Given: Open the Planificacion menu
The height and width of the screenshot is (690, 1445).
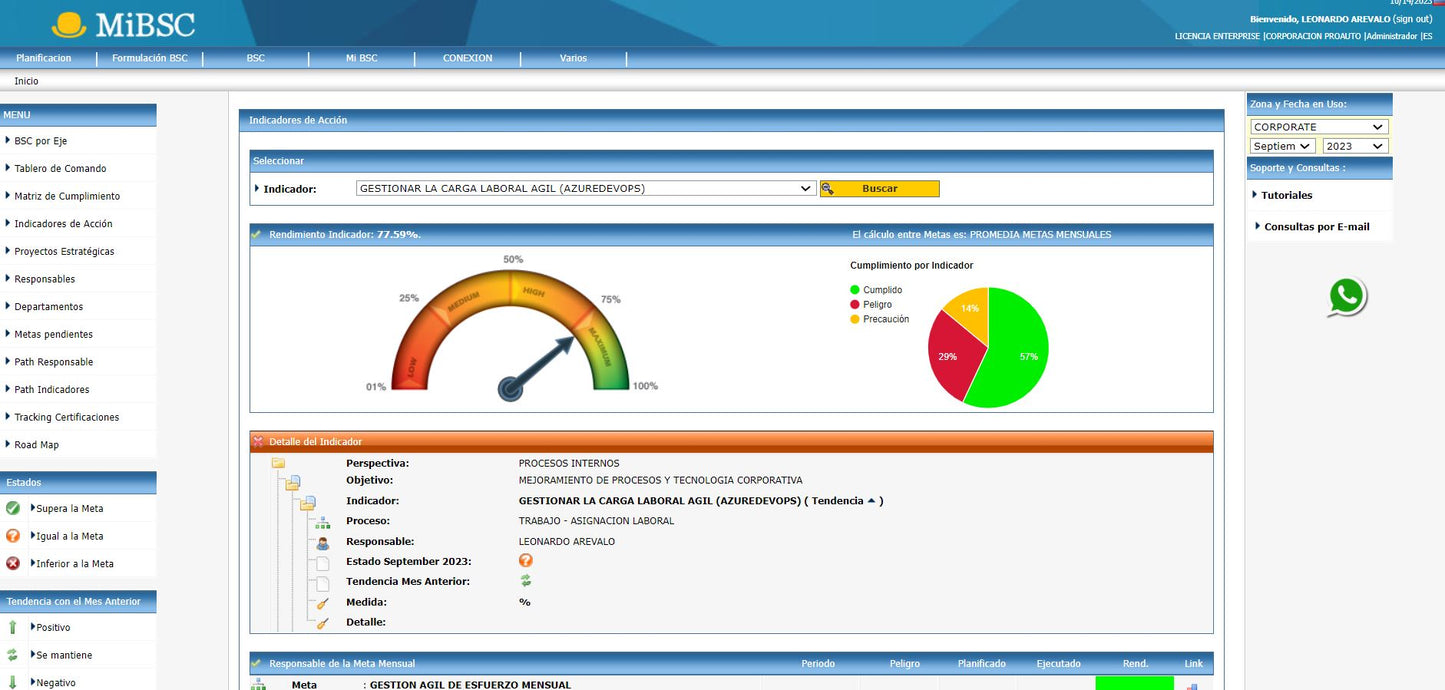Looking at the screenshot, I should pyautogui.click(x=44, y=58).
